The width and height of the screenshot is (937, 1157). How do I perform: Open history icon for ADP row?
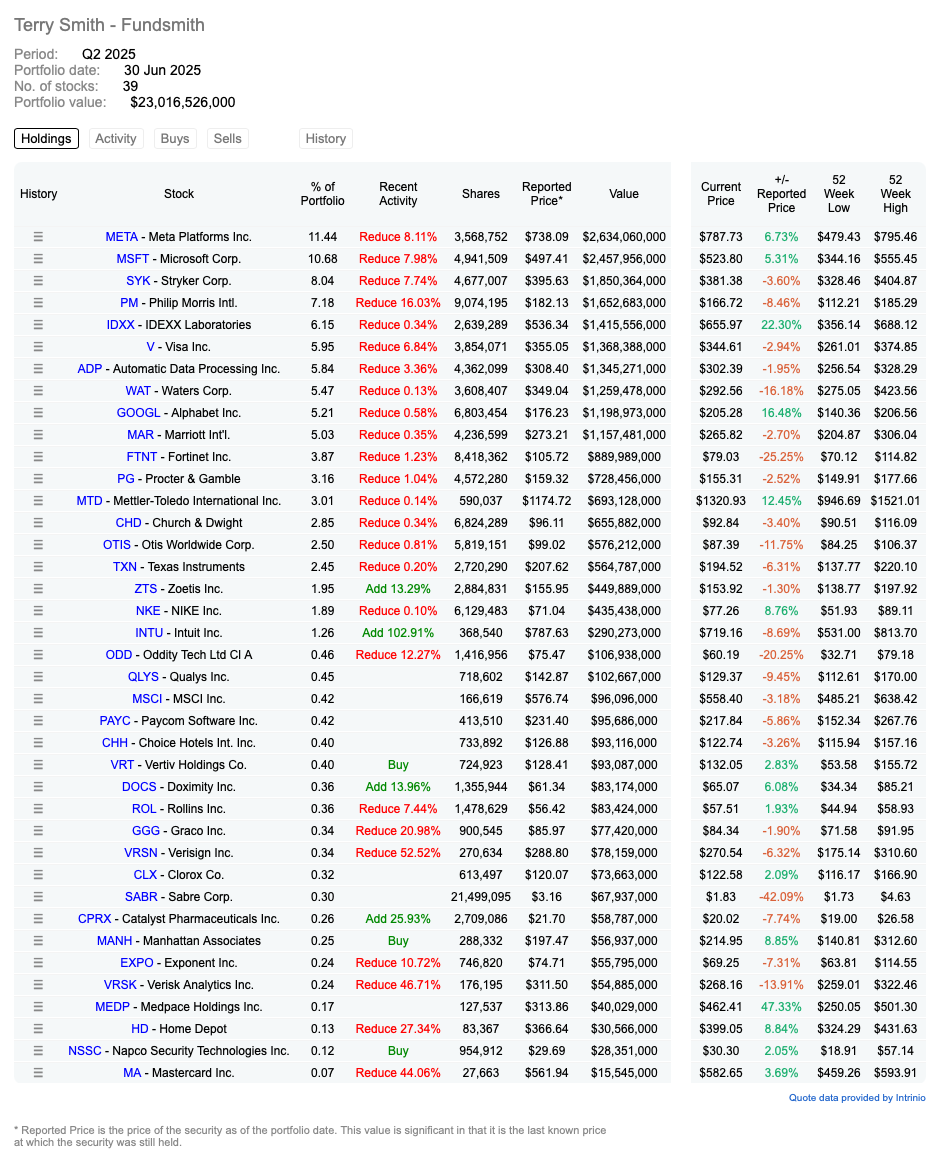point(38,369)
